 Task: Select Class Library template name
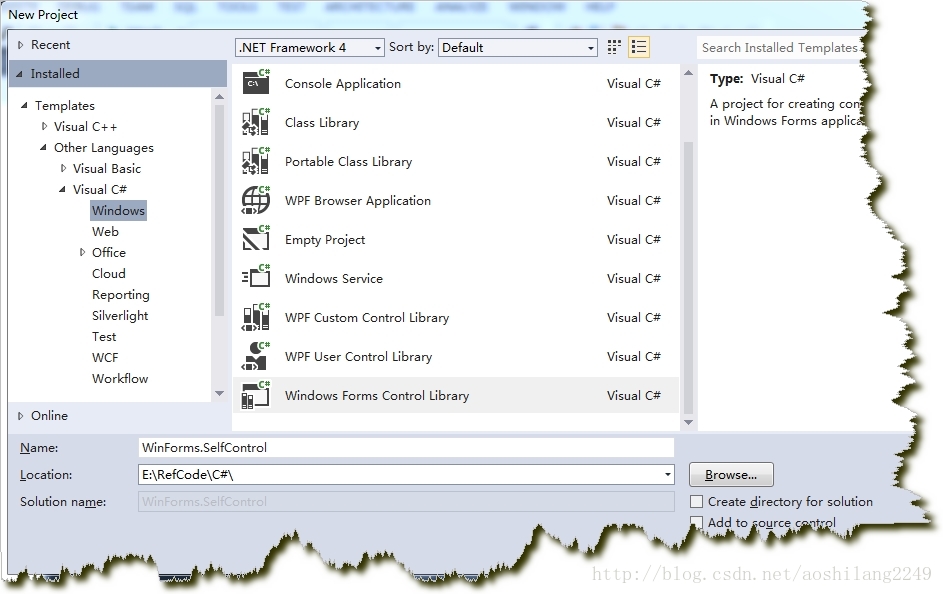[x=322, y=123]
